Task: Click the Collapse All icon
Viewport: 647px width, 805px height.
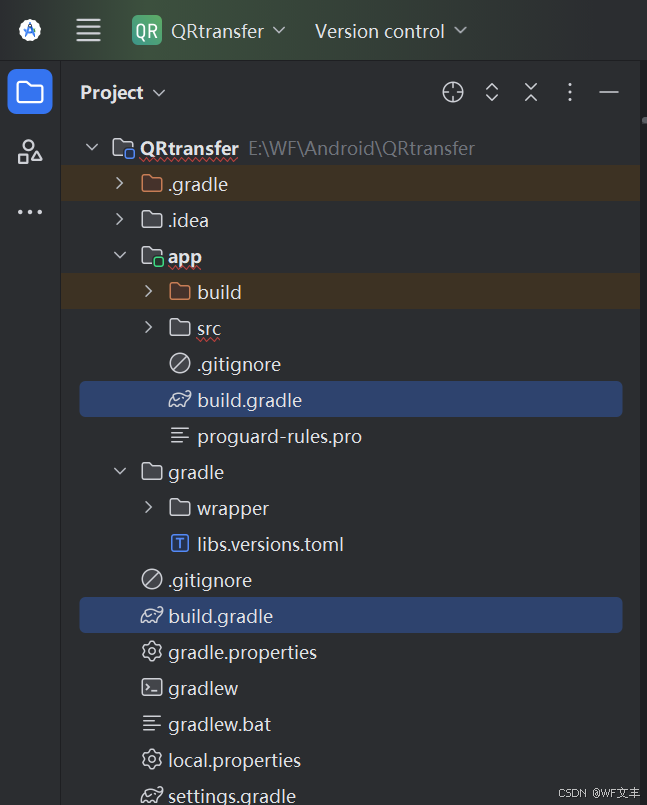Action: tap(531, 93)
